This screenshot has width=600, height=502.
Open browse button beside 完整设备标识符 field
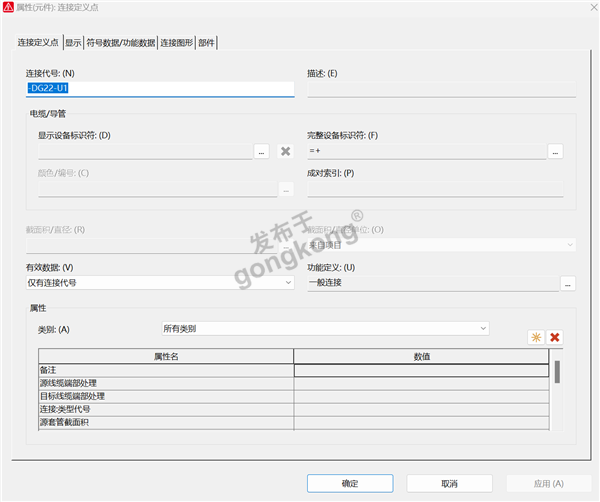coord(556,151)
